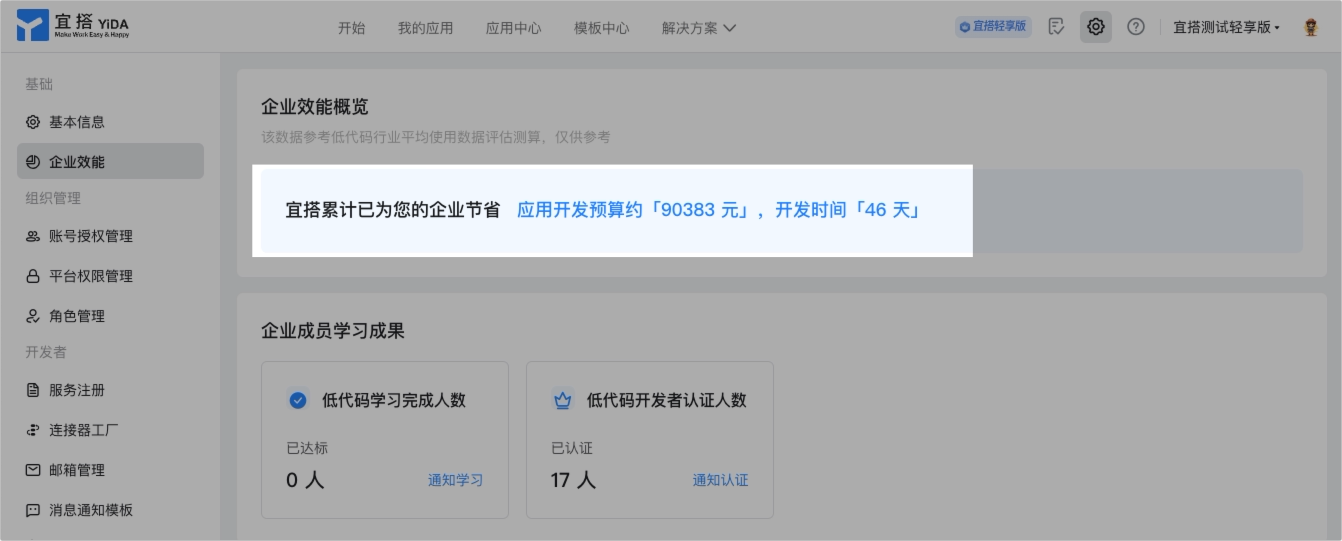Go to 我的应用 in top navigation
The height and width of the screenshot is (541, 1342).
point(425,28)
